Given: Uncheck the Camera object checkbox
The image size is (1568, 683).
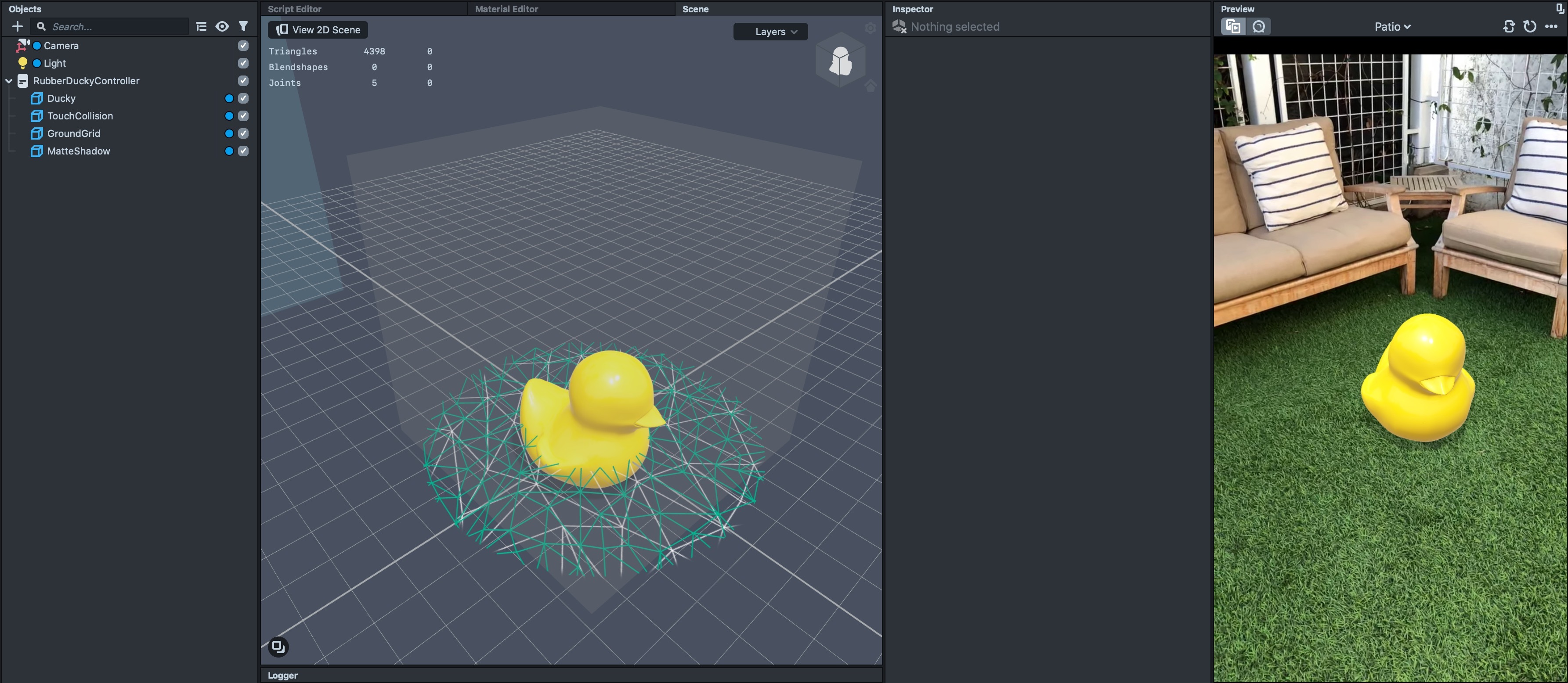Looking at the screenshot, I should coord(243,46).
